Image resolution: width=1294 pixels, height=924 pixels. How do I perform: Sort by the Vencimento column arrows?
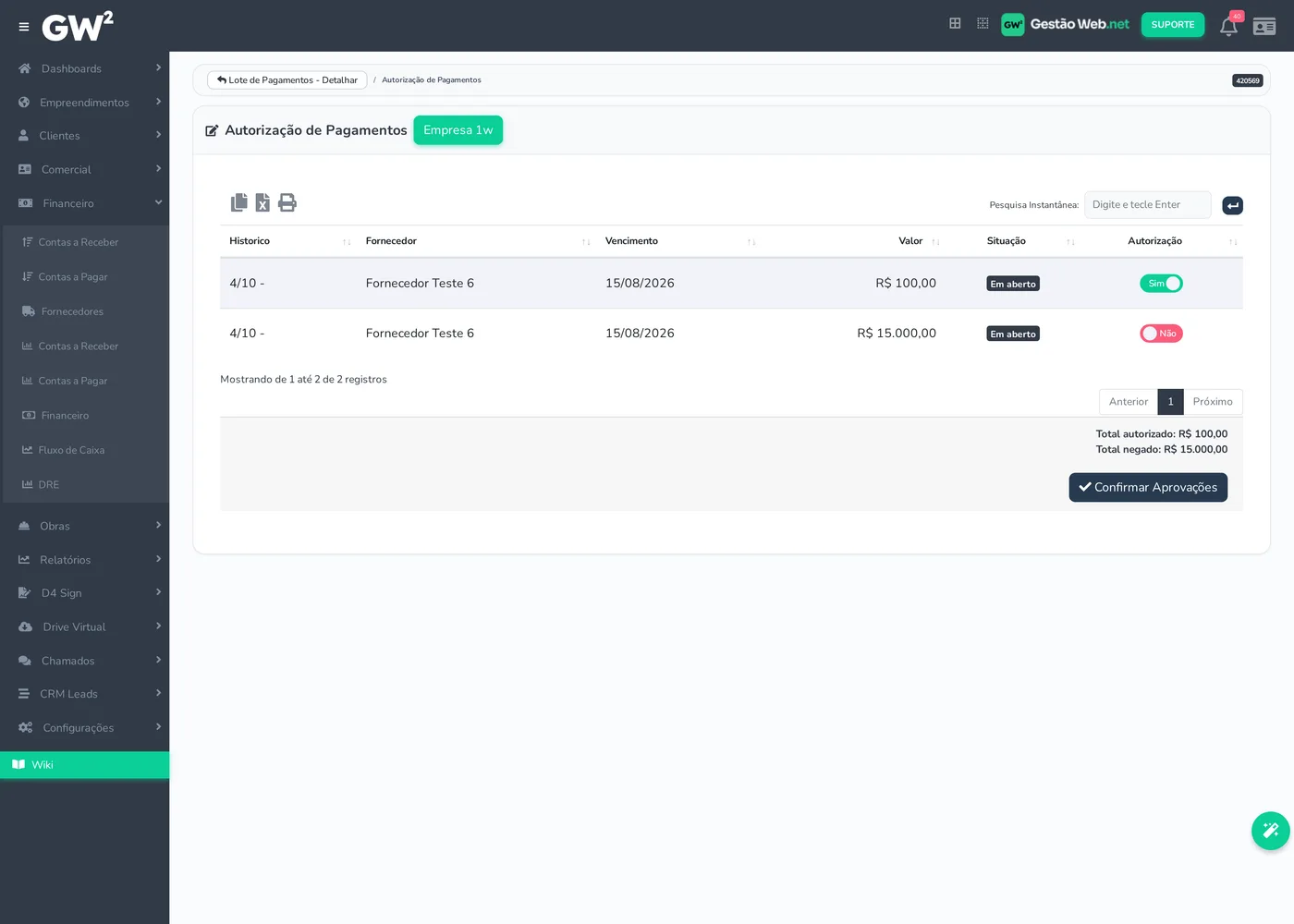click(x=751, y=242)
